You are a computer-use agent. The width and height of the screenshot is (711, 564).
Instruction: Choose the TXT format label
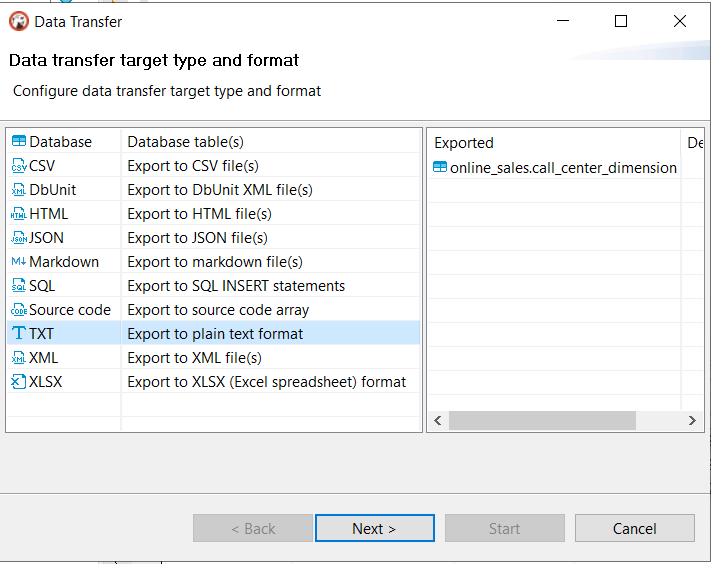coord(41,334)
